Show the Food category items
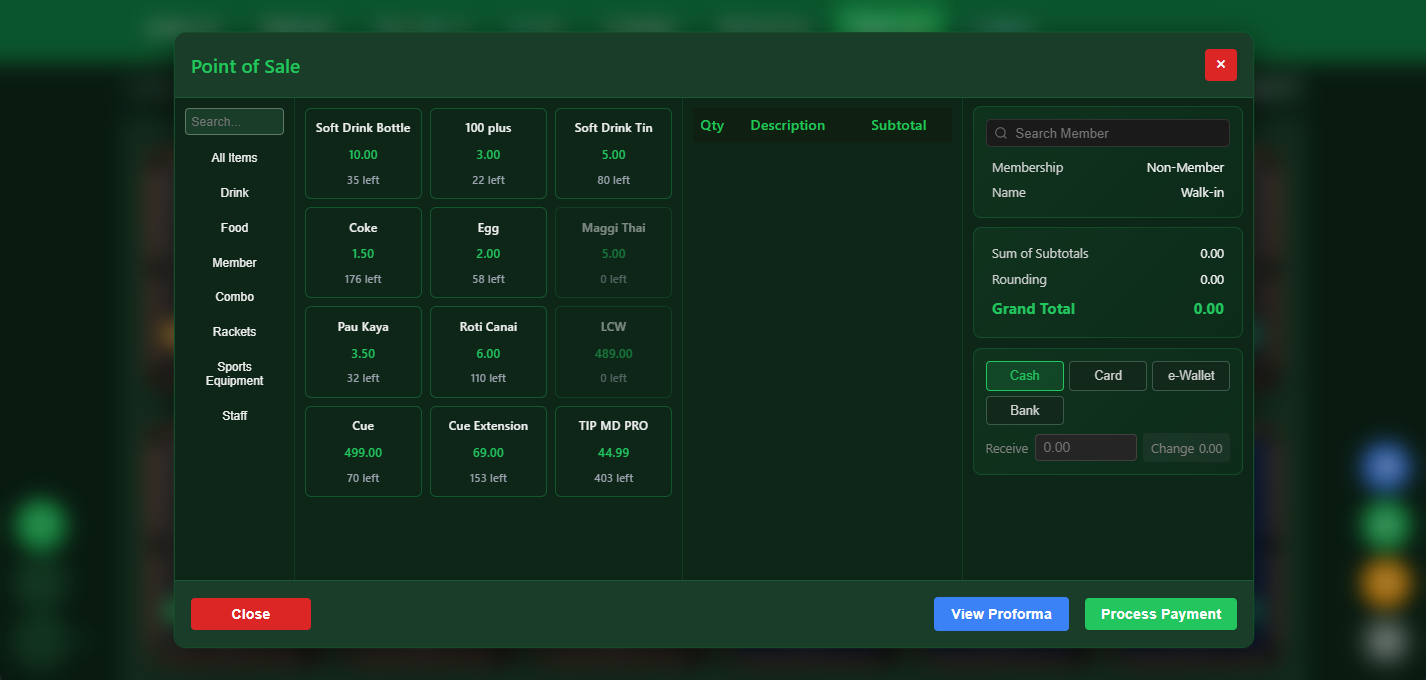The image size is (1426, 680). click(x=234, y=228)
